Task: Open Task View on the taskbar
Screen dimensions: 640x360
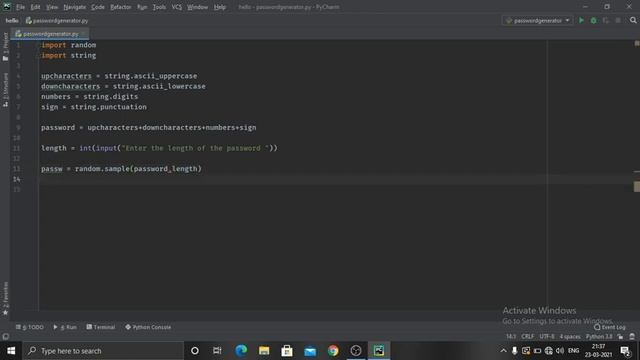Action: [x=217, y=351]
